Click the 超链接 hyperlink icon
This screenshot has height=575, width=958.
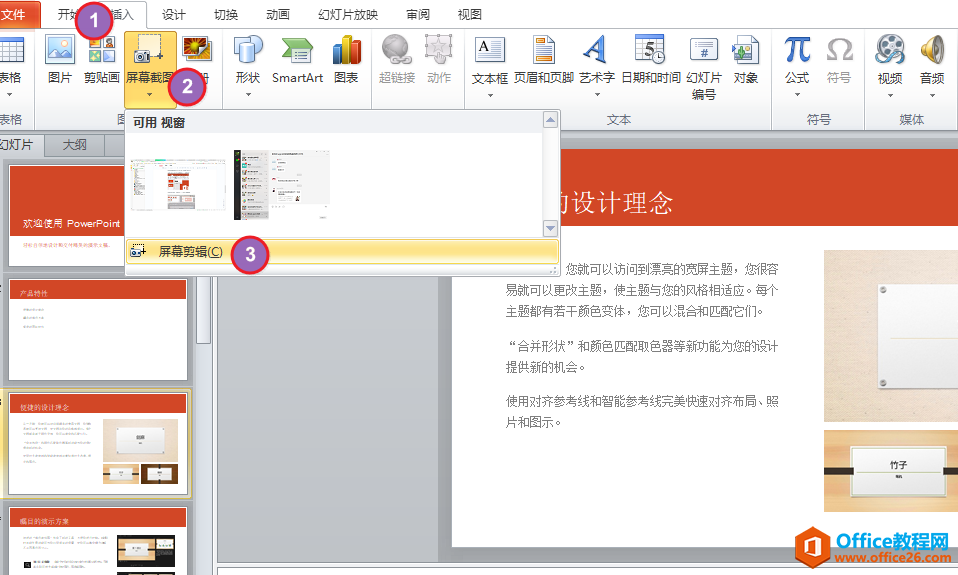397,50
